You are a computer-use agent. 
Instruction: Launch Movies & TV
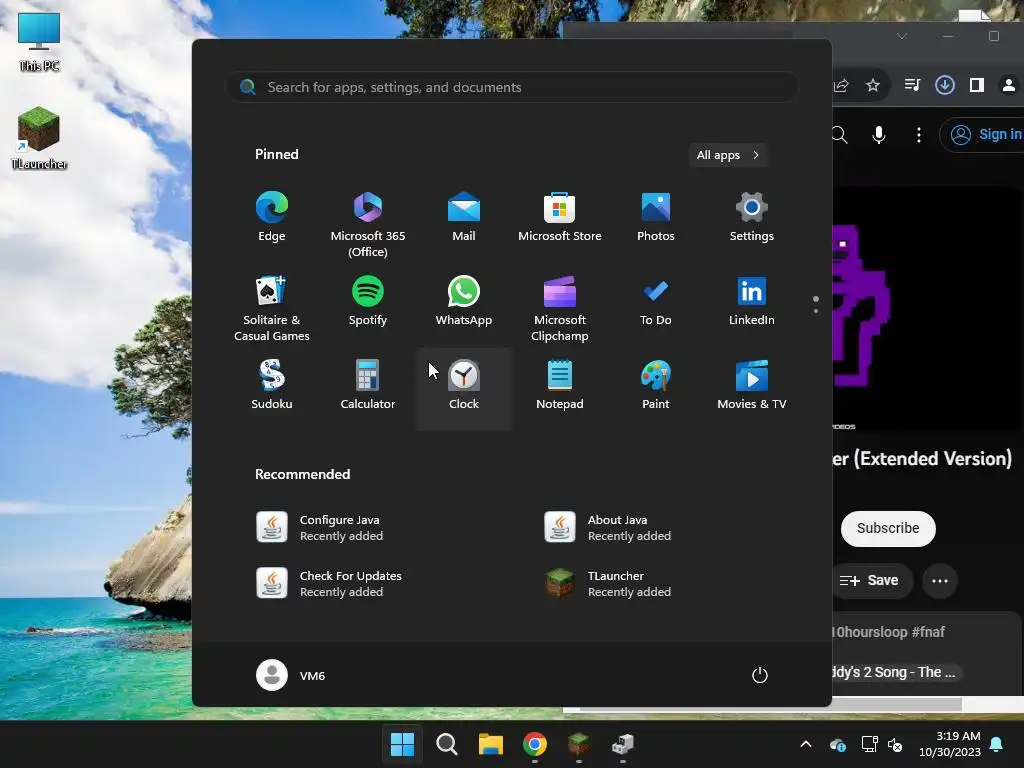click(752, 385)
